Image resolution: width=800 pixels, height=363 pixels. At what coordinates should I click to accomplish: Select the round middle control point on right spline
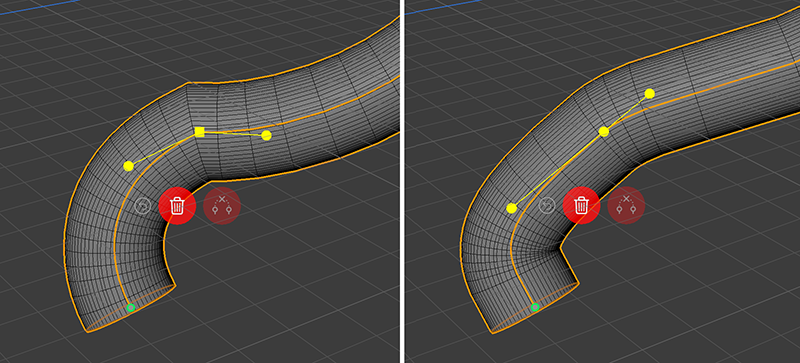tap(604, 132)
